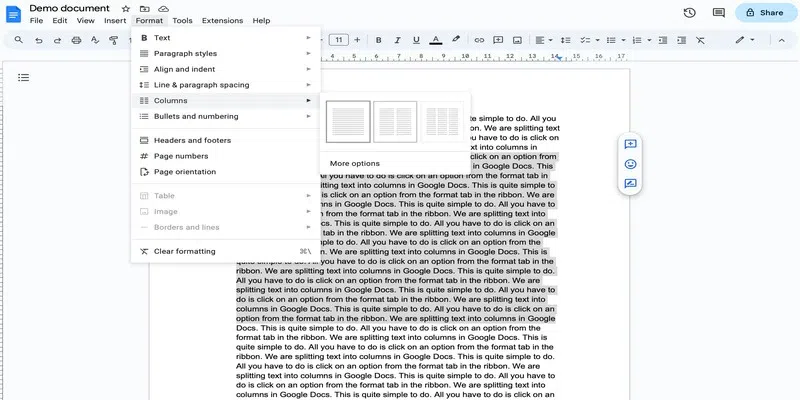Open checklist dropdown arrow

597,40
